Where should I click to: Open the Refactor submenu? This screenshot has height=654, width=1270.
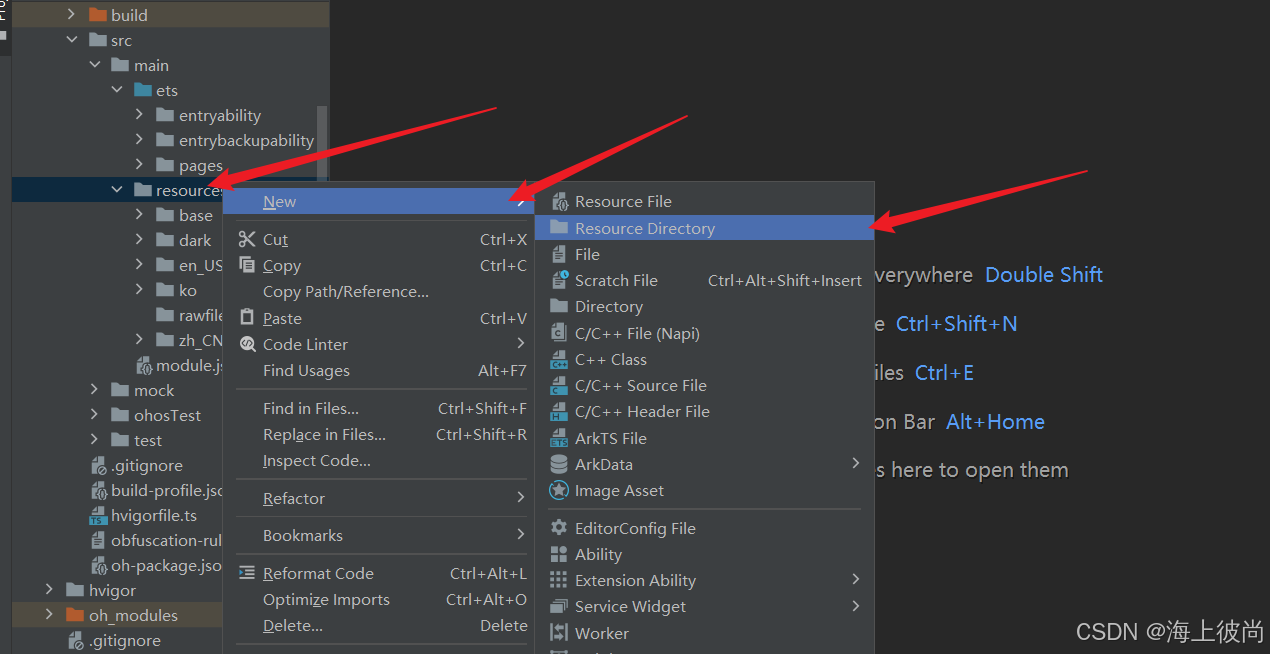(381, 498)
